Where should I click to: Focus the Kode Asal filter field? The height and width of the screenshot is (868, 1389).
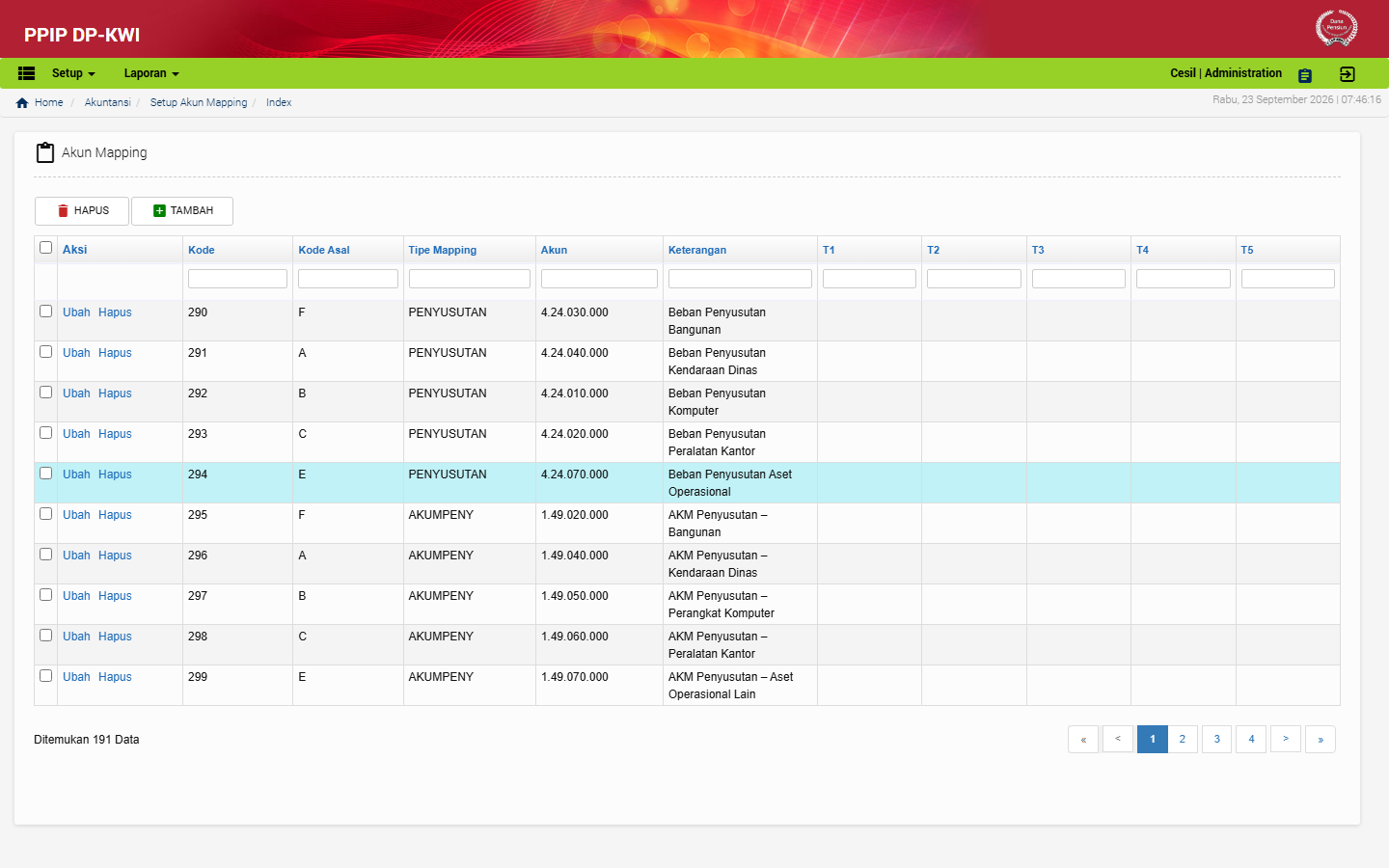(x=348, y=279)
